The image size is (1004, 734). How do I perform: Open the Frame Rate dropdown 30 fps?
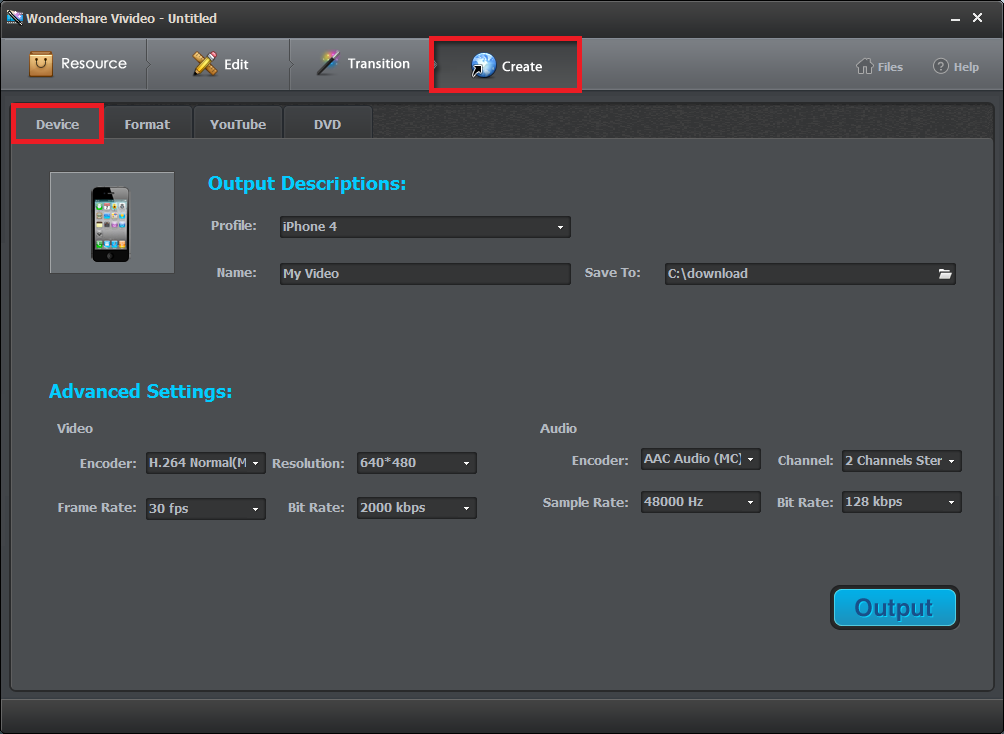206,509
